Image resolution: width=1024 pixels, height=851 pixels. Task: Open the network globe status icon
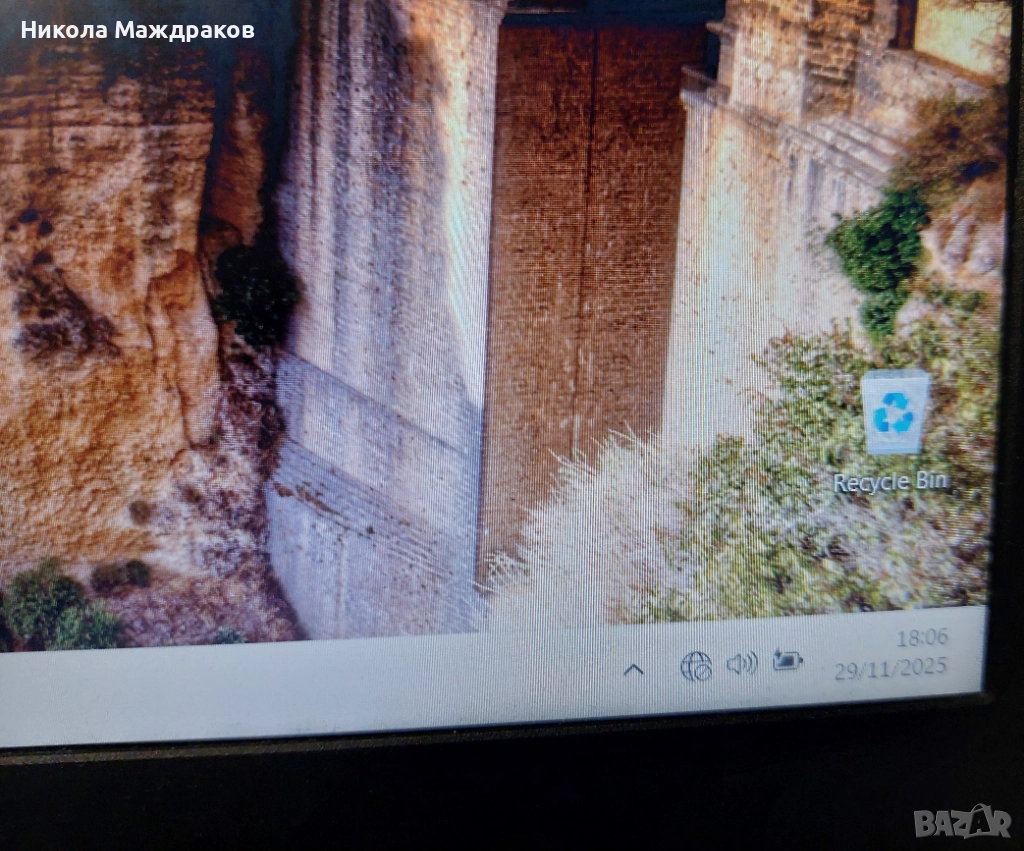(x=696, y=666)
